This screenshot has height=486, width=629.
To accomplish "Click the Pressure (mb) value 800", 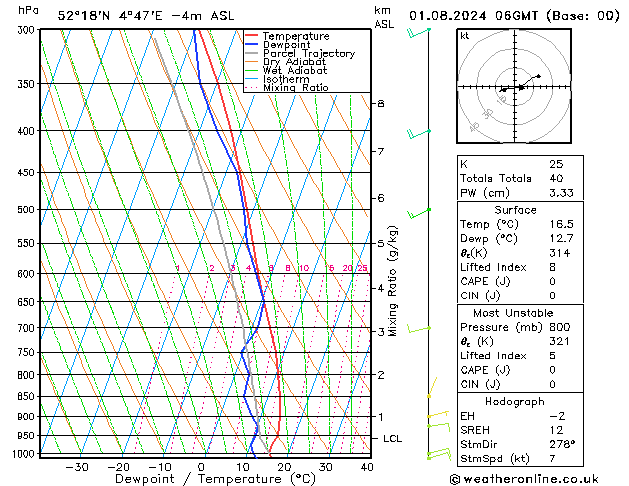I will pyautogui.click(x=560, y=327).
